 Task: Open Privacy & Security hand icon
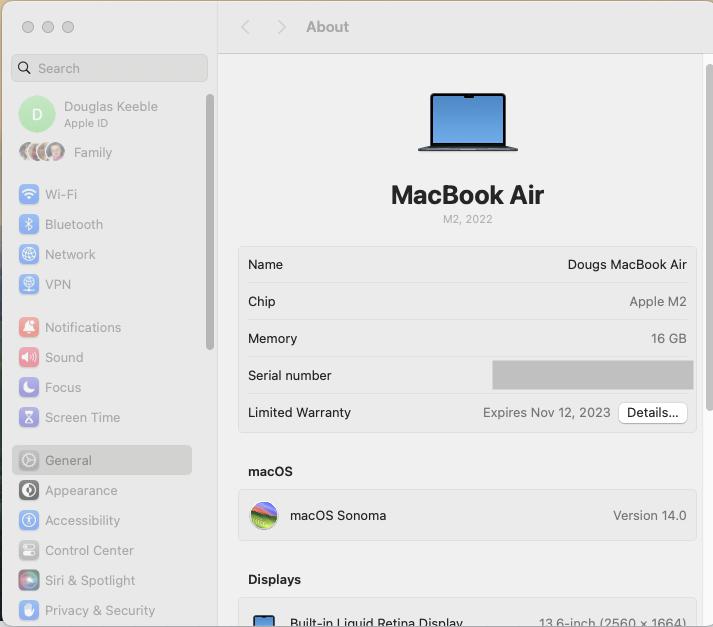tap(29, 610)
